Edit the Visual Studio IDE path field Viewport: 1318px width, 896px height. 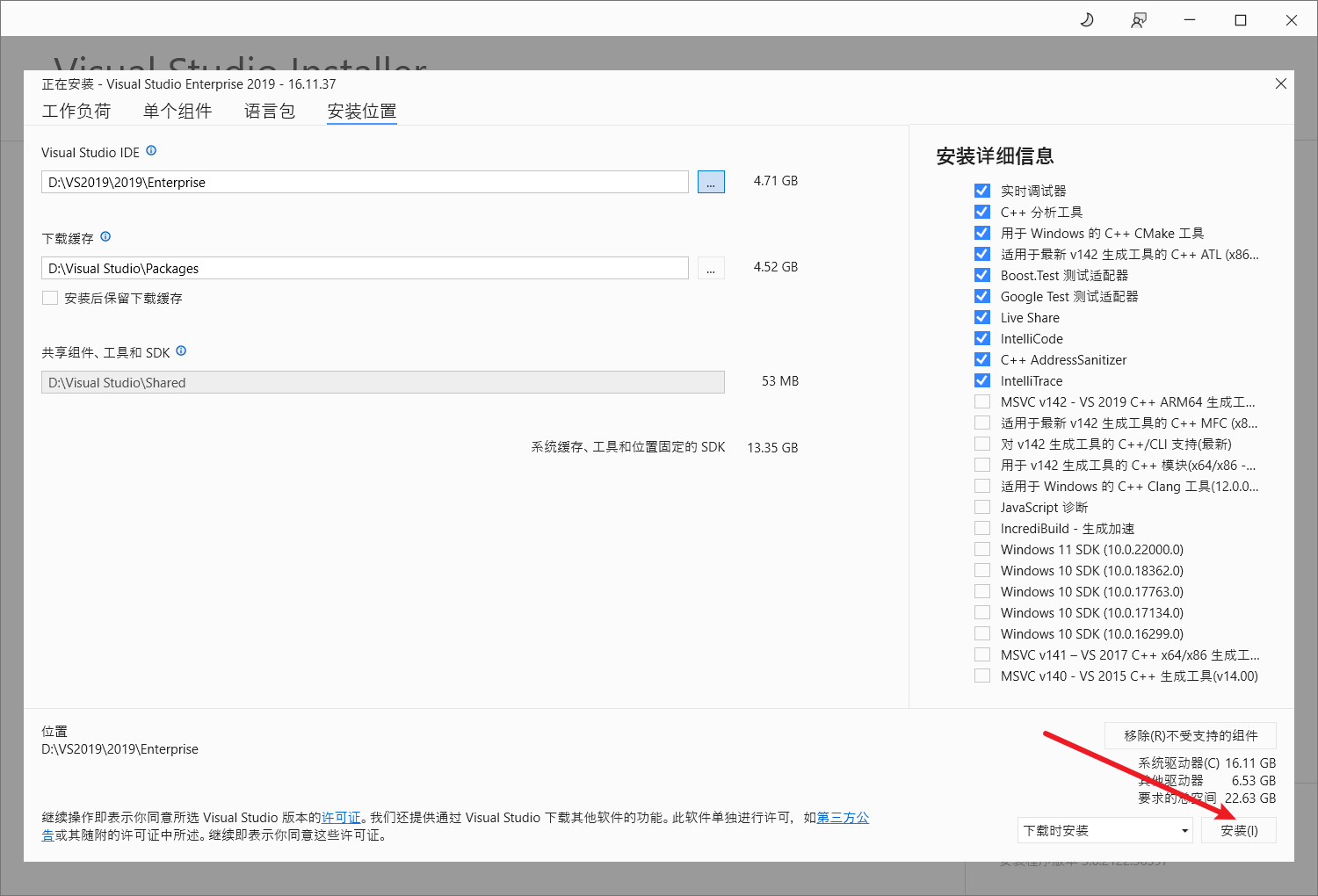click(365, 182)
